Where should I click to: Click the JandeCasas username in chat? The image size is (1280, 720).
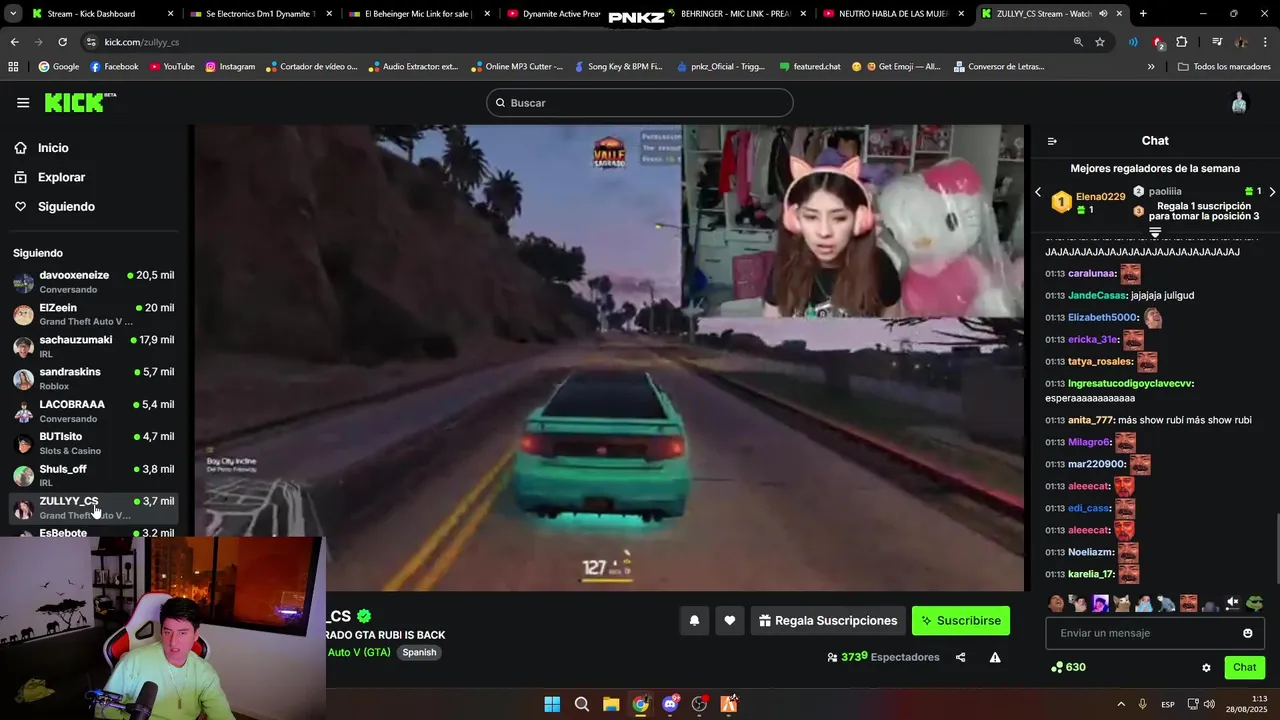(1097, 296)
